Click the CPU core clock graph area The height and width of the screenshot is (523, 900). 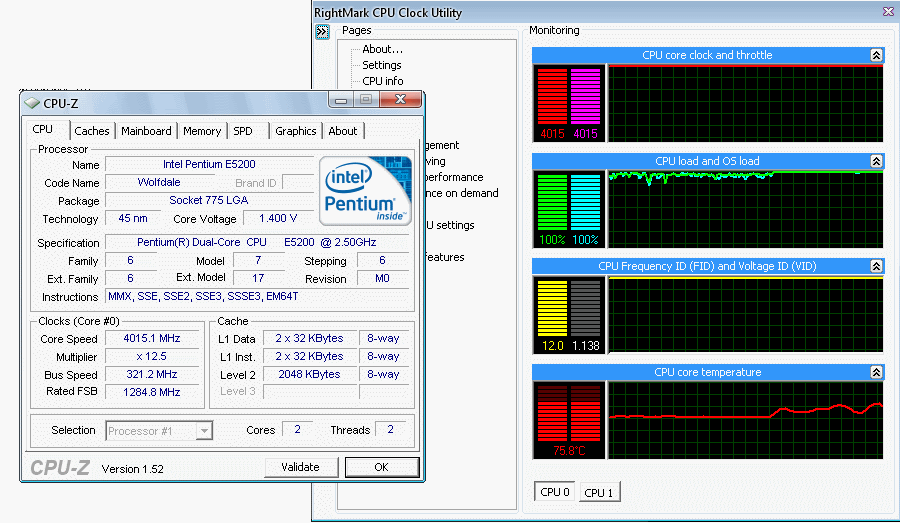click(746, 103)
